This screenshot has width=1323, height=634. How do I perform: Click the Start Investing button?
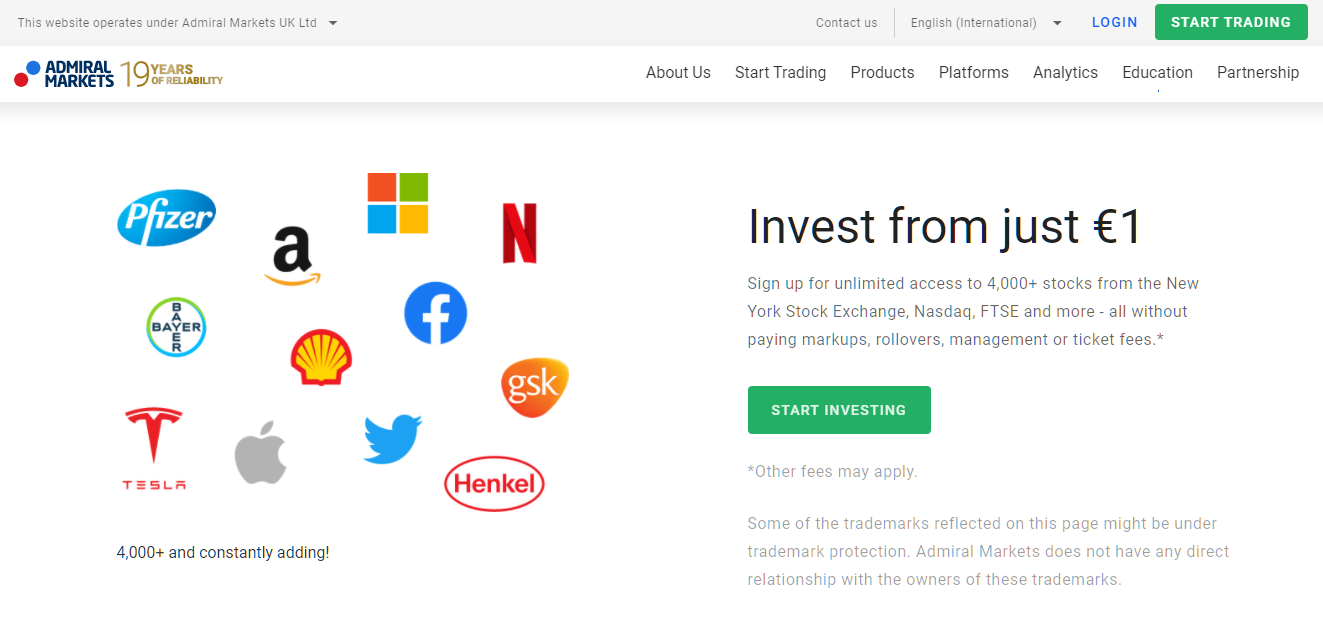[x=838, y=410]
